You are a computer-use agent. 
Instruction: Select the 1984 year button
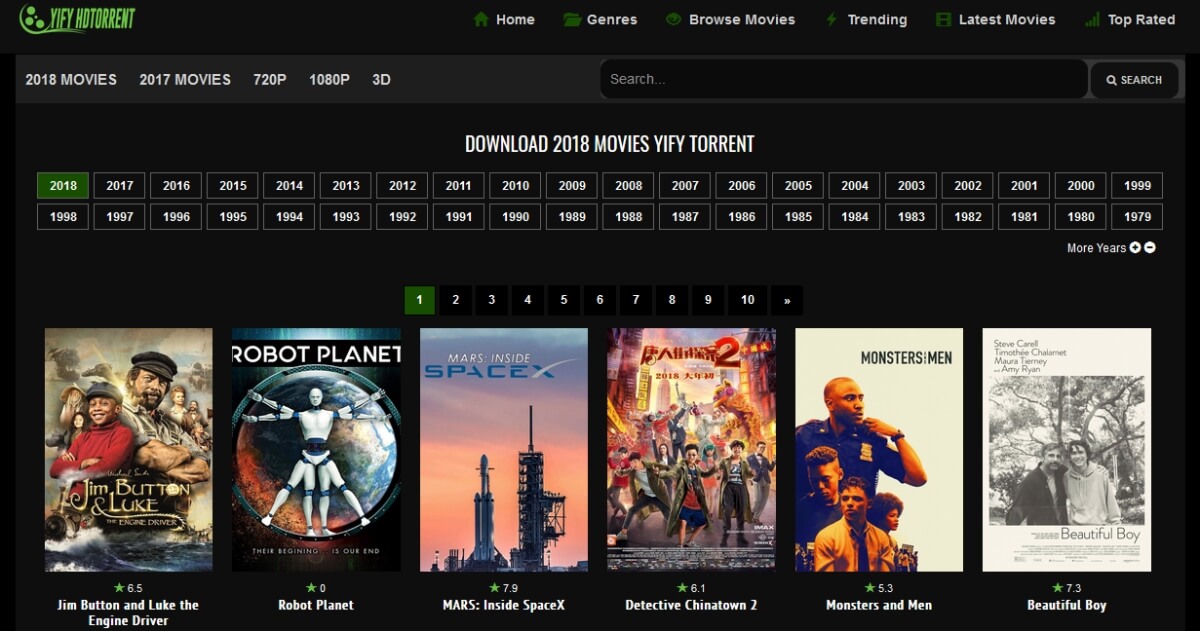[855, 217]
